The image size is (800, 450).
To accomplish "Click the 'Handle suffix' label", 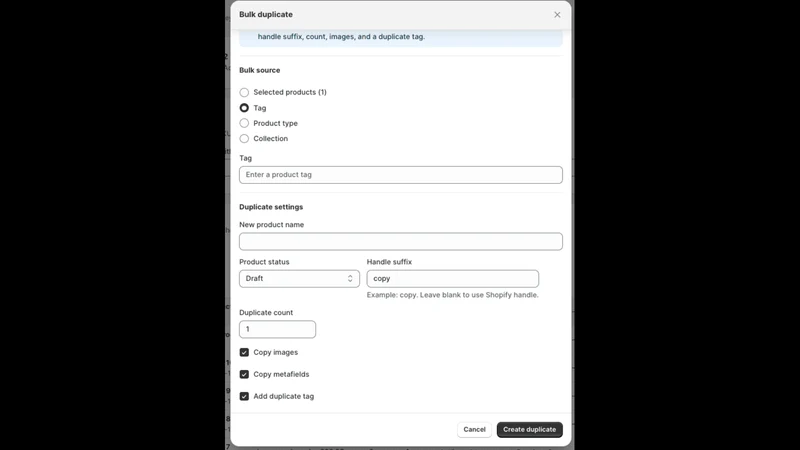I will (389, 262).
